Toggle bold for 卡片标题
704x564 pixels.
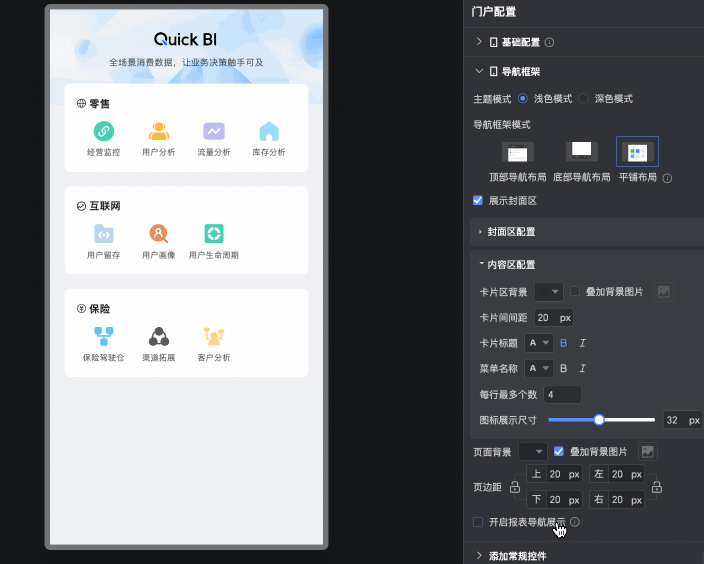click(563, 343)
